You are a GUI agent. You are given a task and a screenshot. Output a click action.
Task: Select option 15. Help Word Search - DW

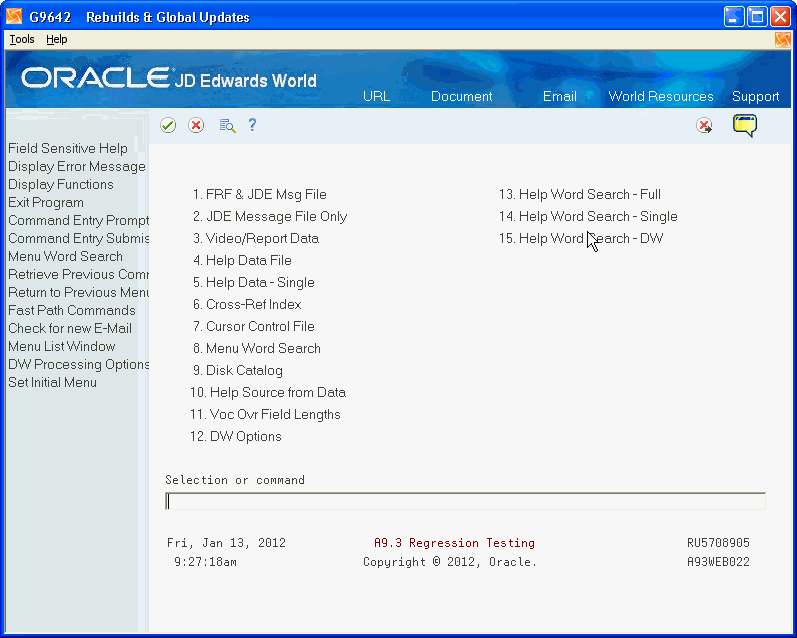pyautogui.click(x=581, y=238)
